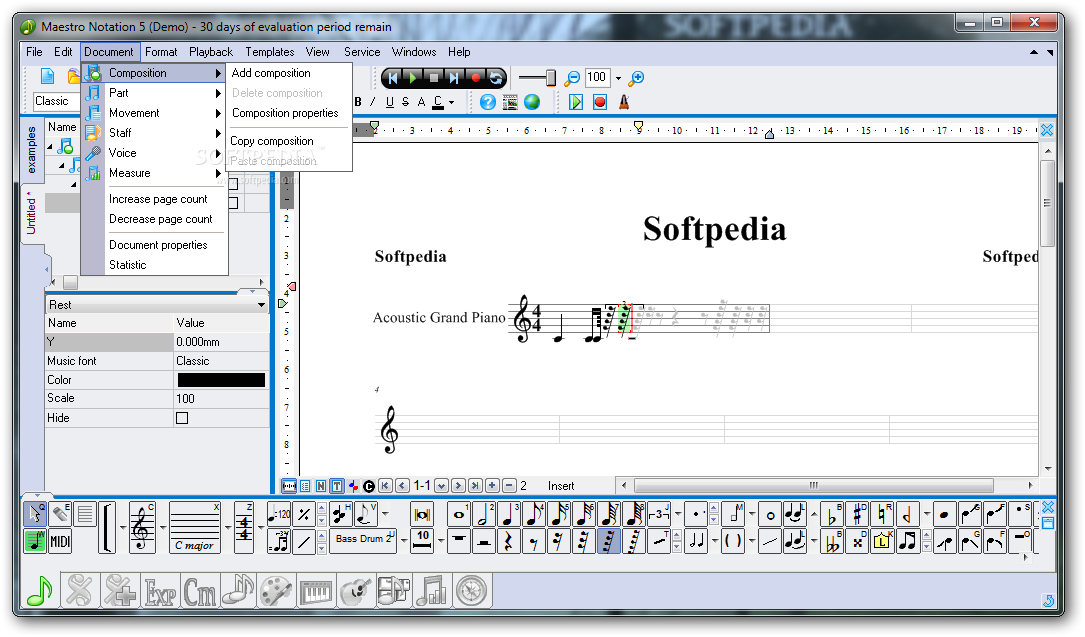The height and width of the screenshot is (637, 1085).
Task: Open the Playback menu
Action: (x=211, y=52)
